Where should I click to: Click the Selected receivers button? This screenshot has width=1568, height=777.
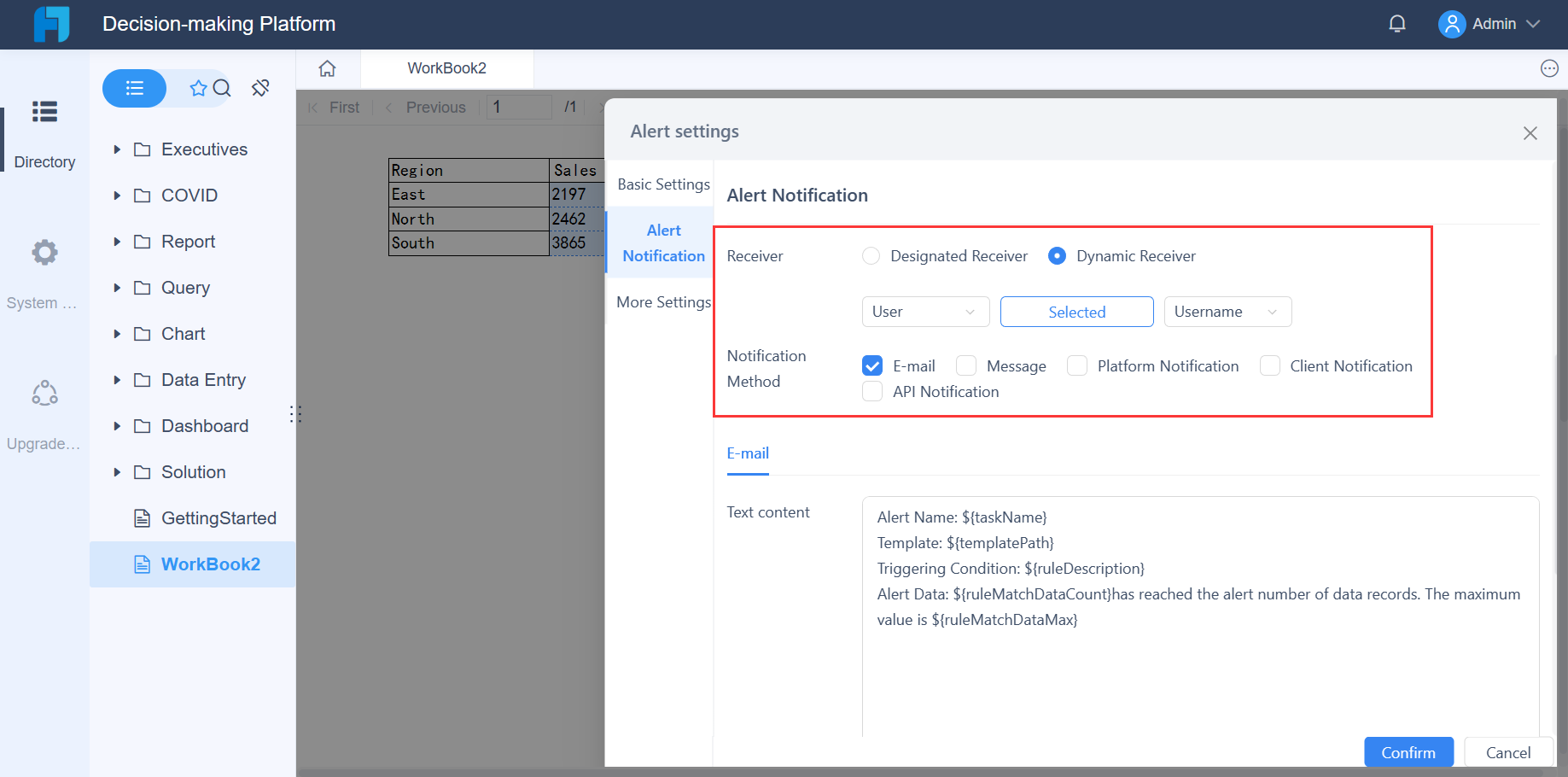tap(1076, 312)
